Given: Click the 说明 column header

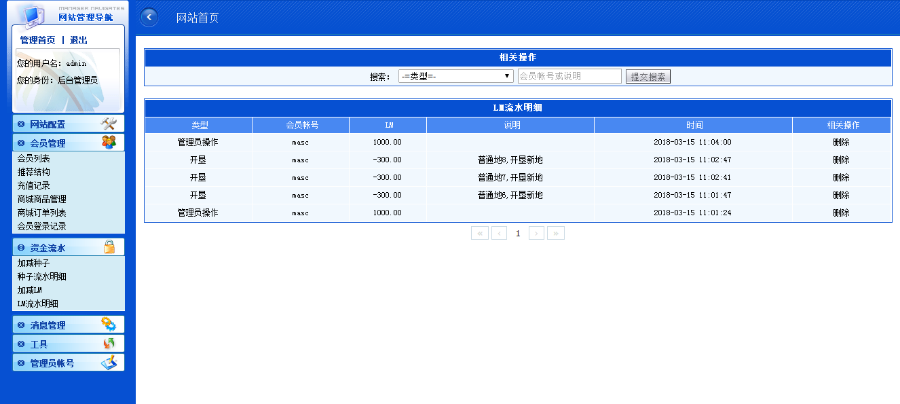Looking at the screenshot, I should click(510, 125).
